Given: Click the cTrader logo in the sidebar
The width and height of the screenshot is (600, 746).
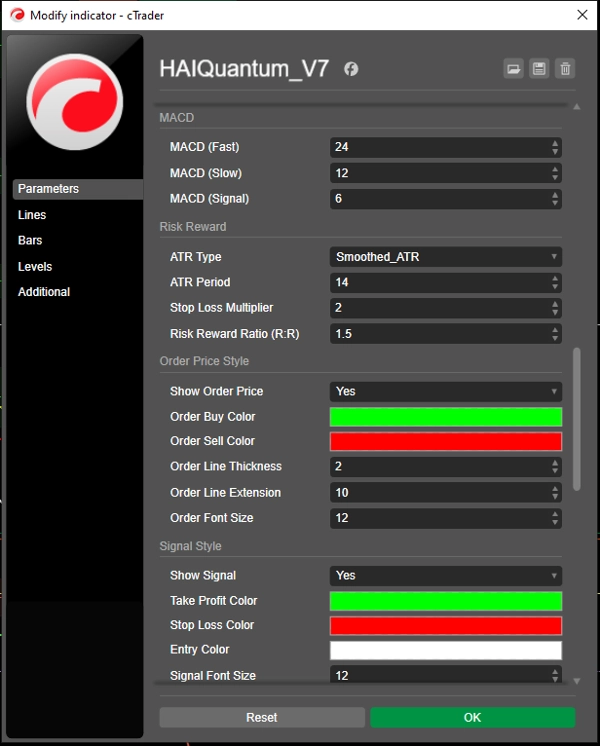Looking at the screenshot, I should click(75, 101).
